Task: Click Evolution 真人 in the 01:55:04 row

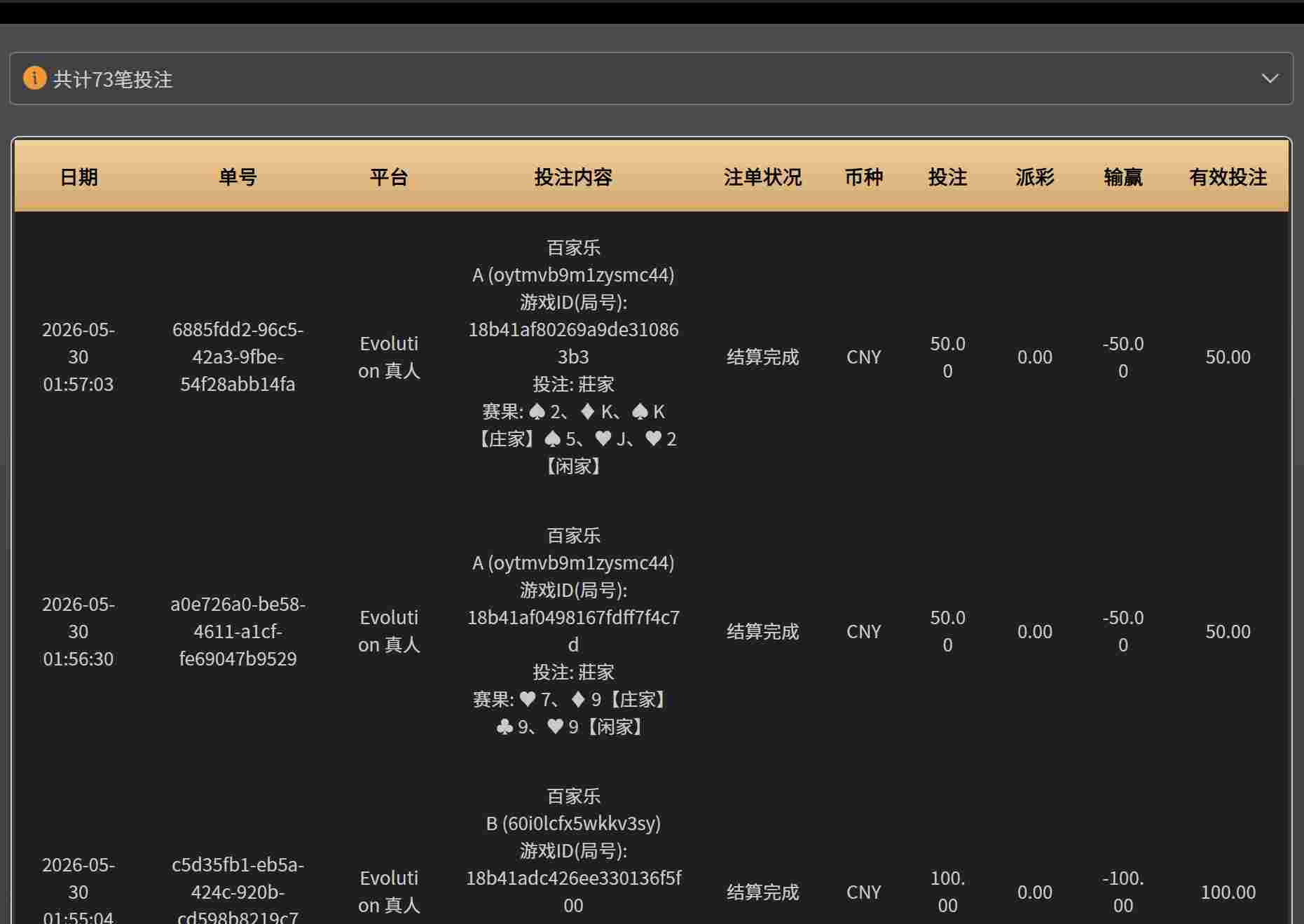Action: [x=389, y=892]
